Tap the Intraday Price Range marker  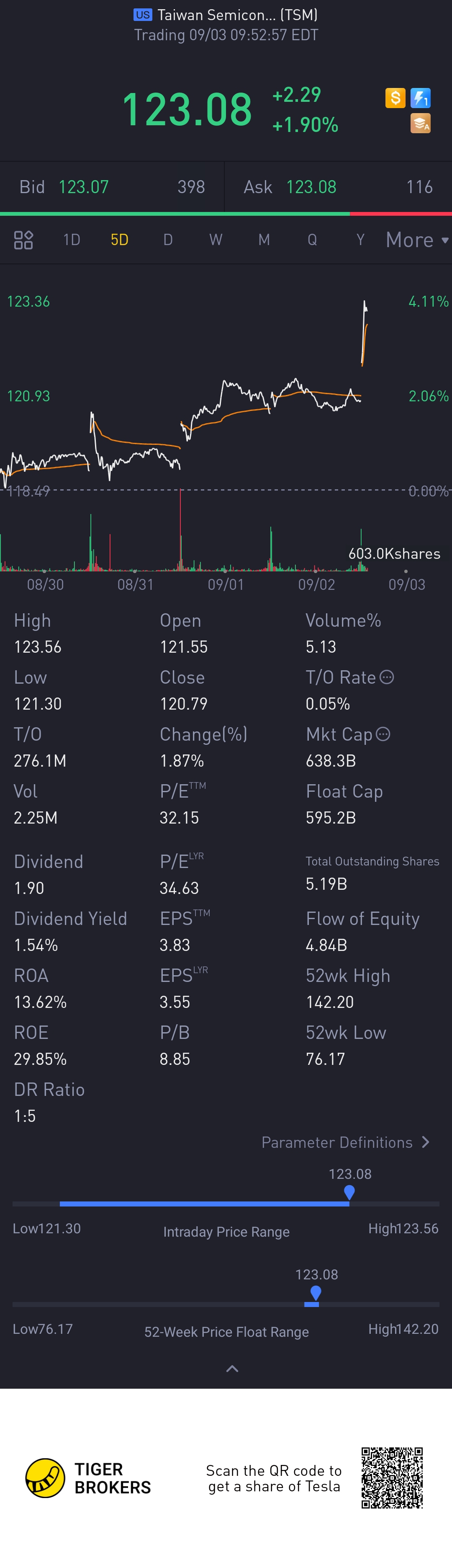click(x=349, y=1192)
